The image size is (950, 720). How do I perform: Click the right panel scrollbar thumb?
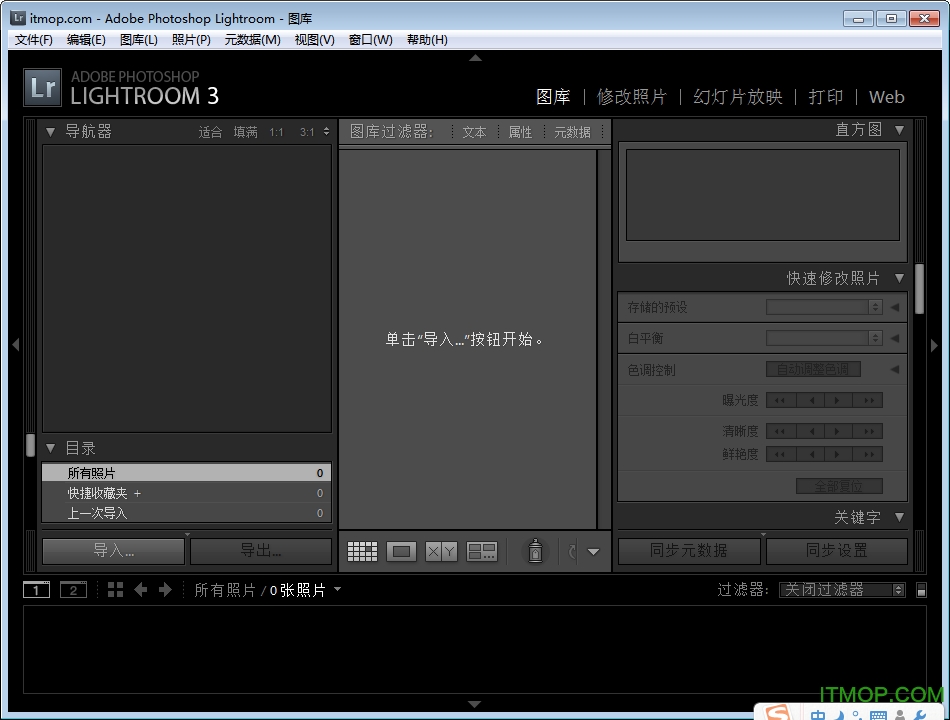pos(920,289)
